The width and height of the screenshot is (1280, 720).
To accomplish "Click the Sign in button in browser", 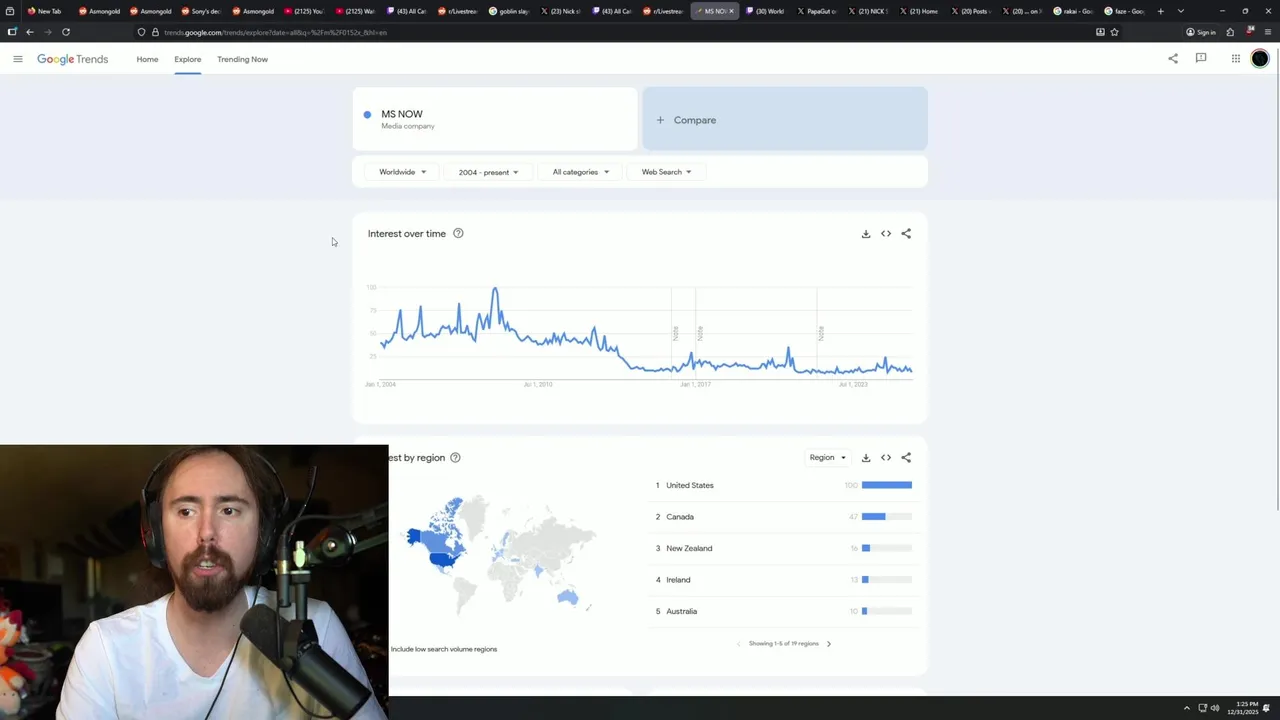I will 1201,32.
